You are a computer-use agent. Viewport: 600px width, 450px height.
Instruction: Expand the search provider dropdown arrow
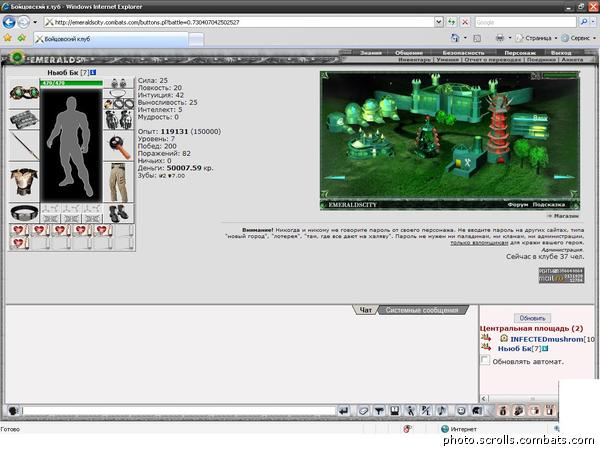(594, 22)
